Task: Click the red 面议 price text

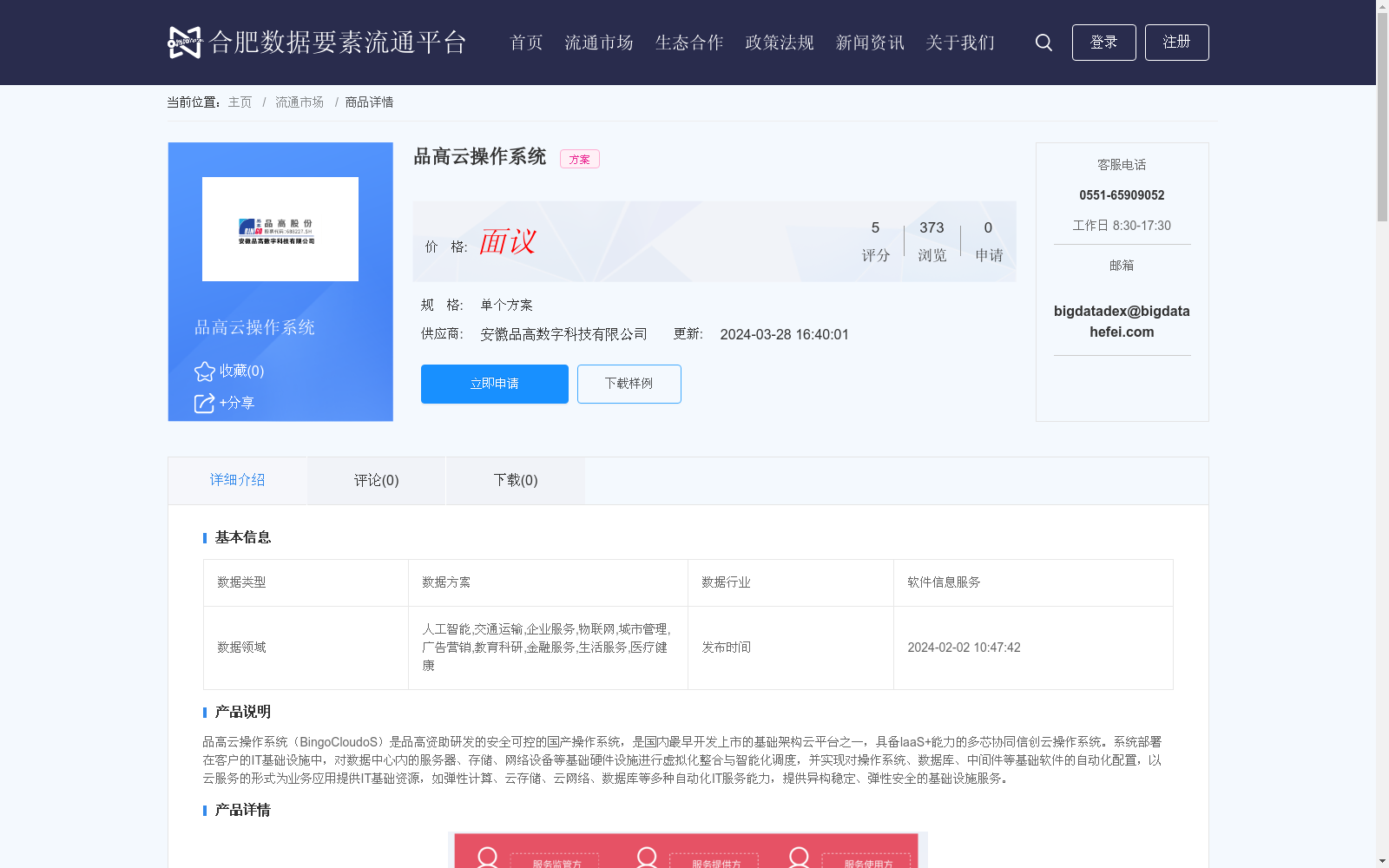Action: tap(508, 242)
